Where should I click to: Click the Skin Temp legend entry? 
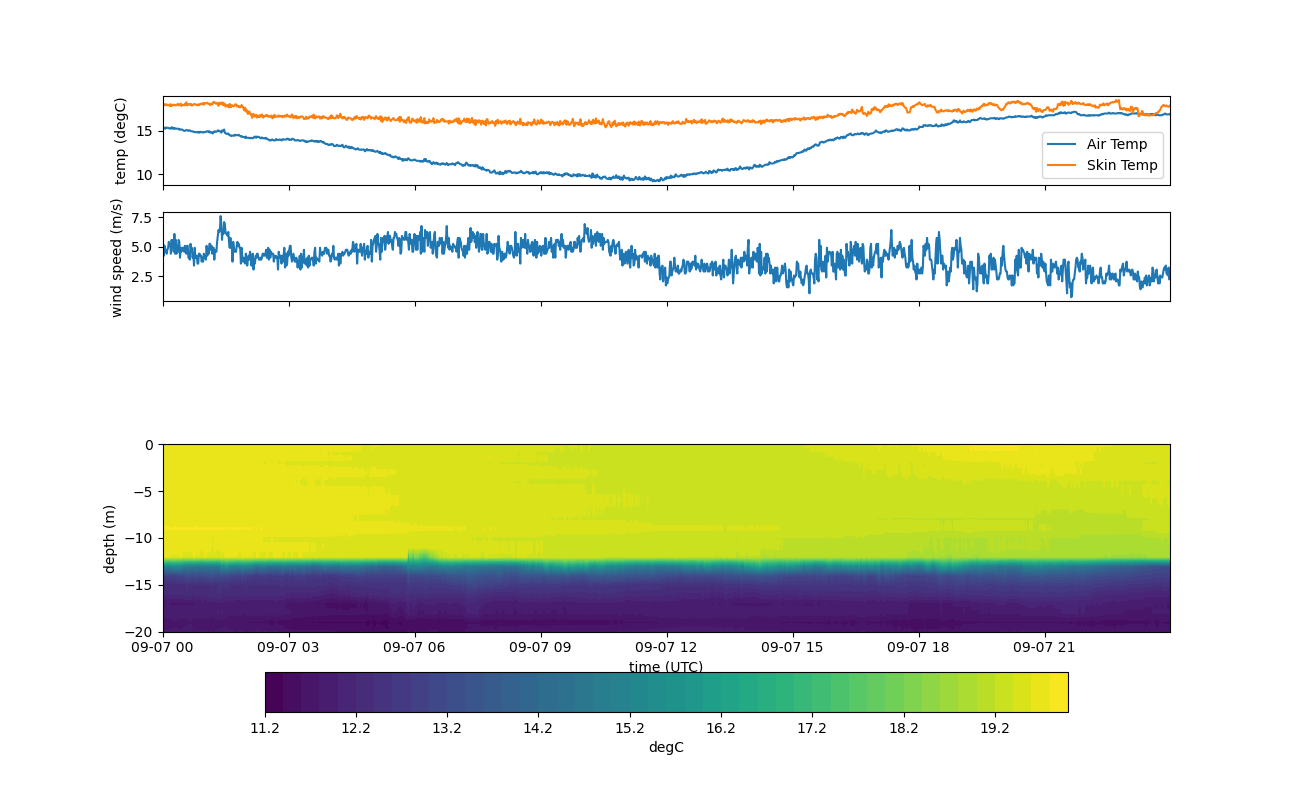point(1122,165)
